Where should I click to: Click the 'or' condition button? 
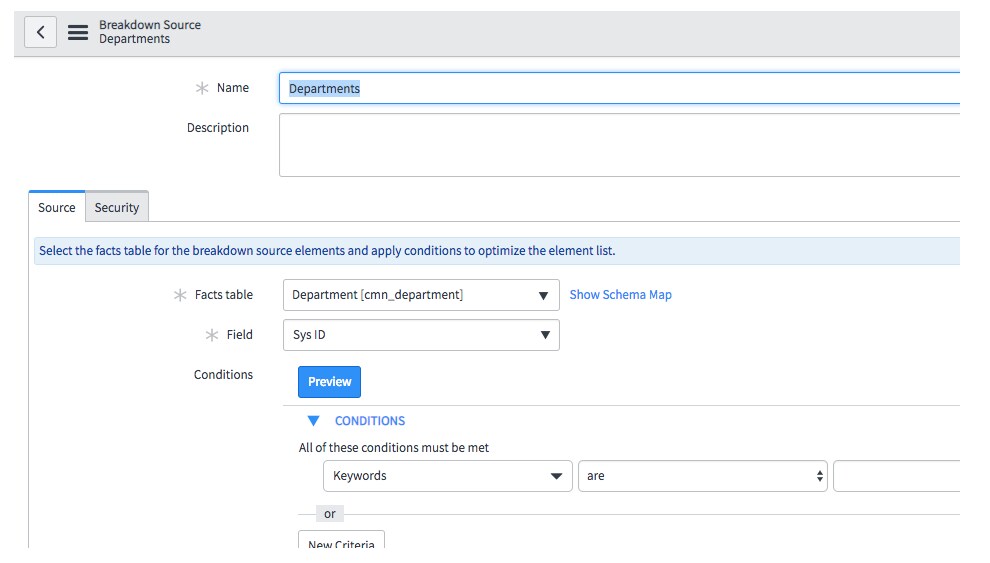[330, 514]
